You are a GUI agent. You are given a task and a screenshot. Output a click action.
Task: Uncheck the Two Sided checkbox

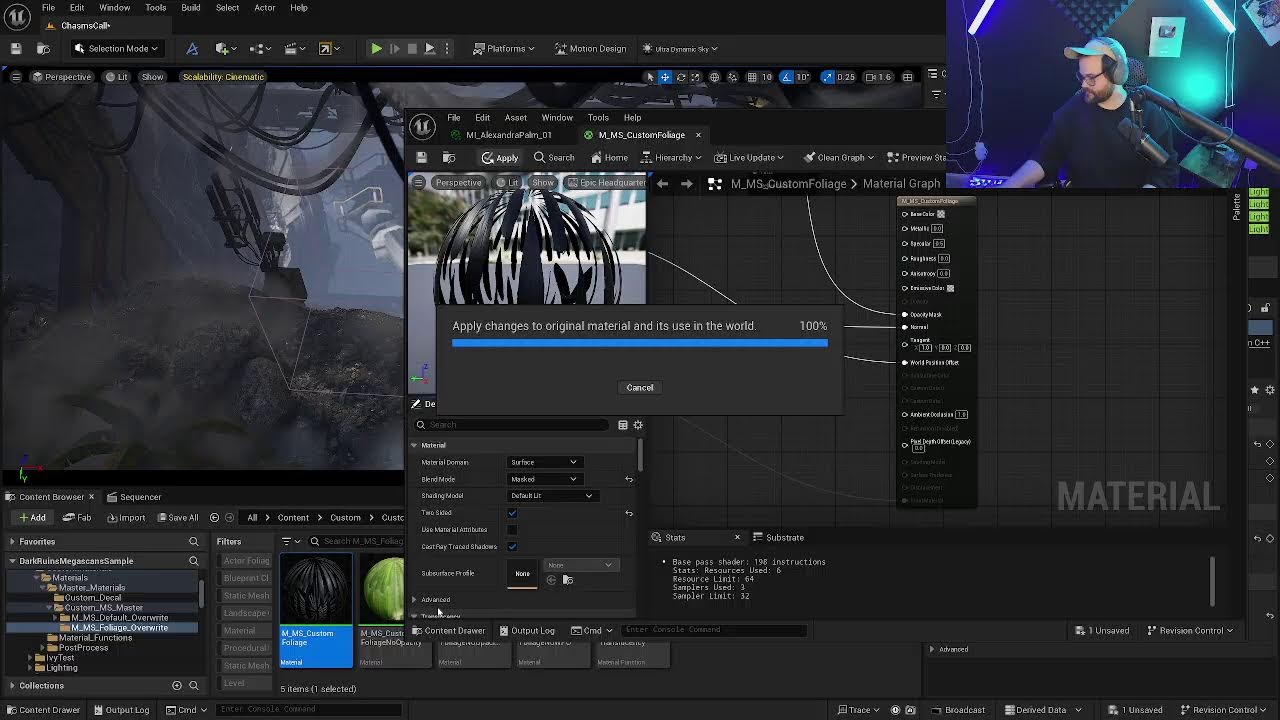click(512, 513)
